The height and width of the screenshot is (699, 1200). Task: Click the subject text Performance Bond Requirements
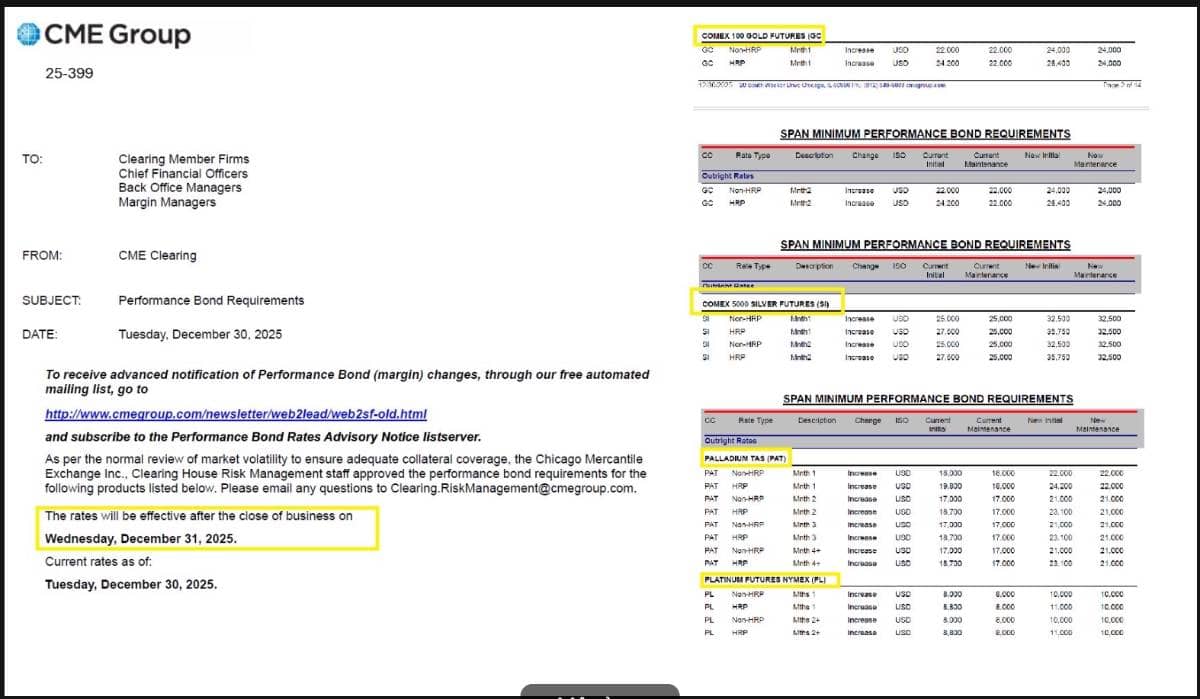[211, 301]
